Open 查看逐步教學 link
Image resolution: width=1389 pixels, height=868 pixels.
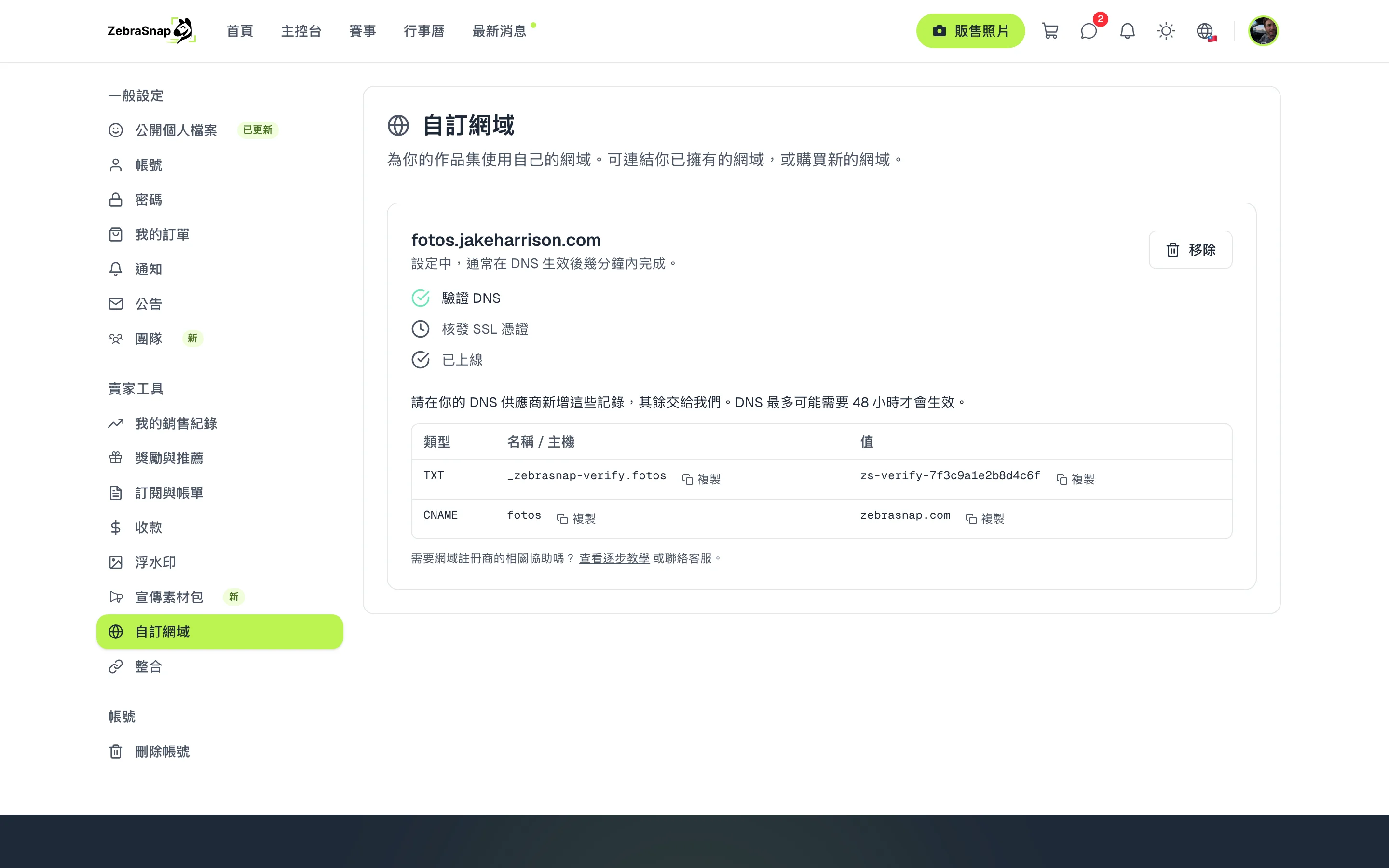pos(614,558)
